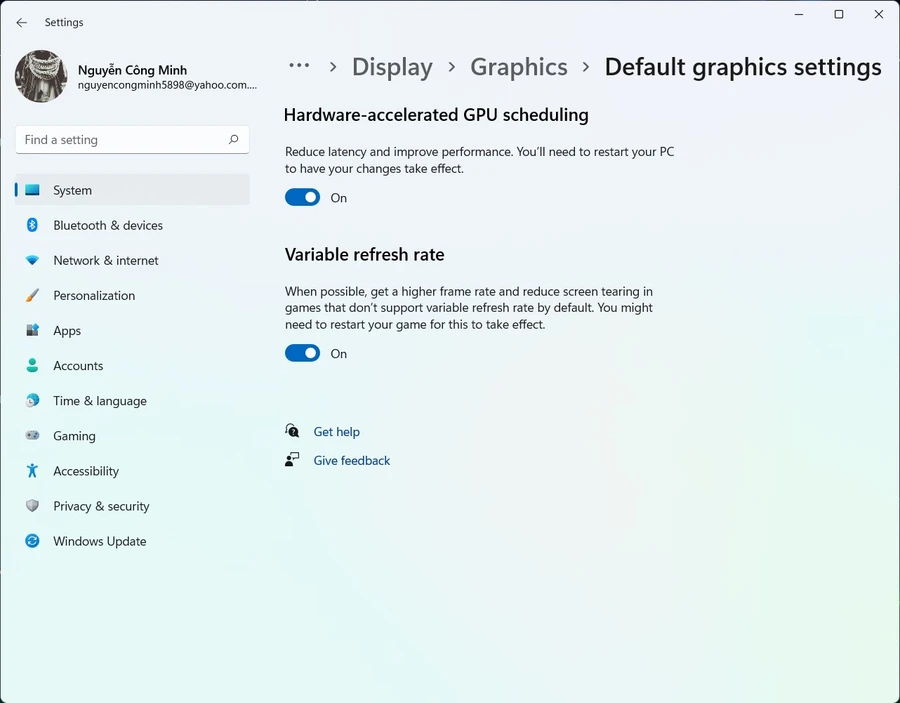This screenshot has width=900, height=703.
Task: Go to Bluetooth & devices
Action: 108,225
